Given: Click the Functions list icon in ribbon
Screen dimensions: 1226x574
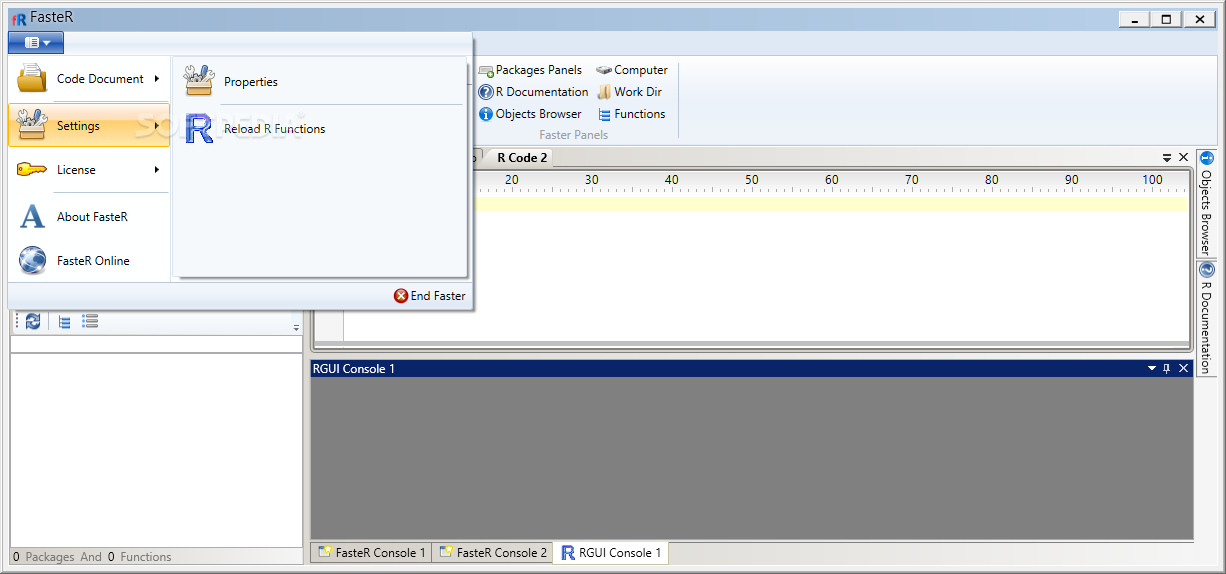Looking at the screenshot, I should coord(604,114).
